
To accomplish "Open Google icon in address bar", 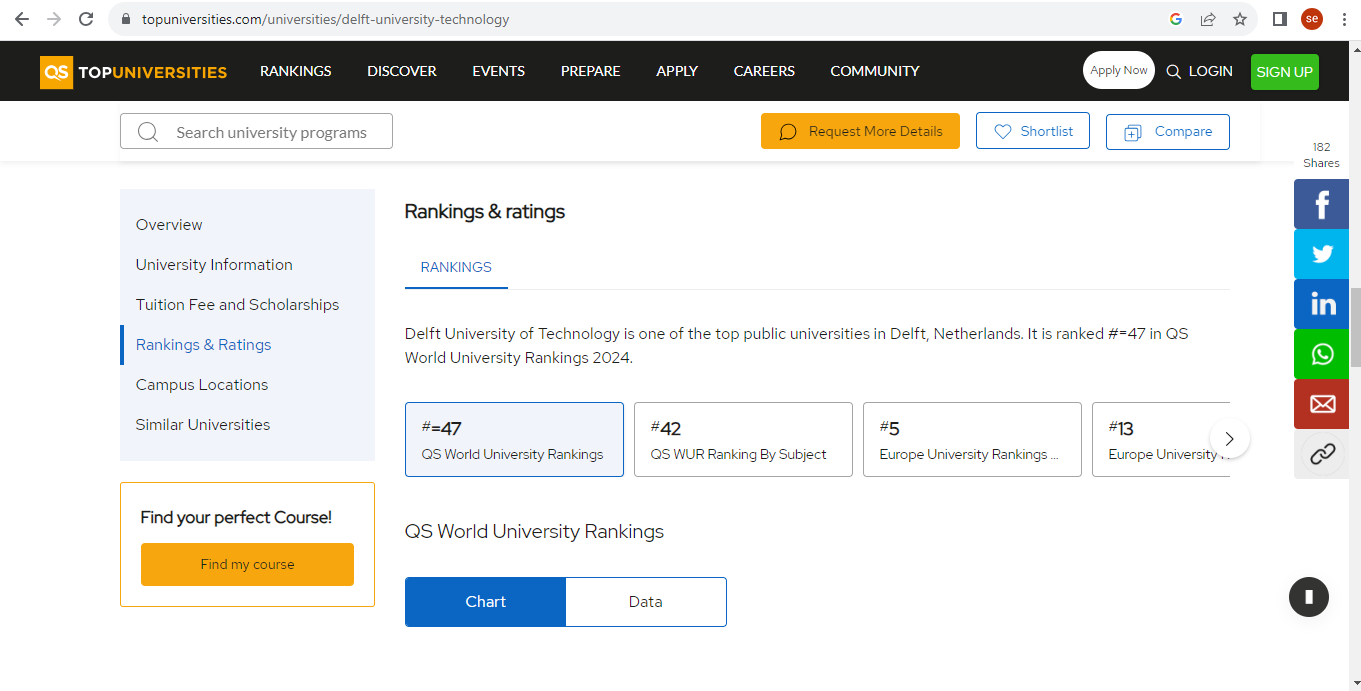I will (1176, 19).
